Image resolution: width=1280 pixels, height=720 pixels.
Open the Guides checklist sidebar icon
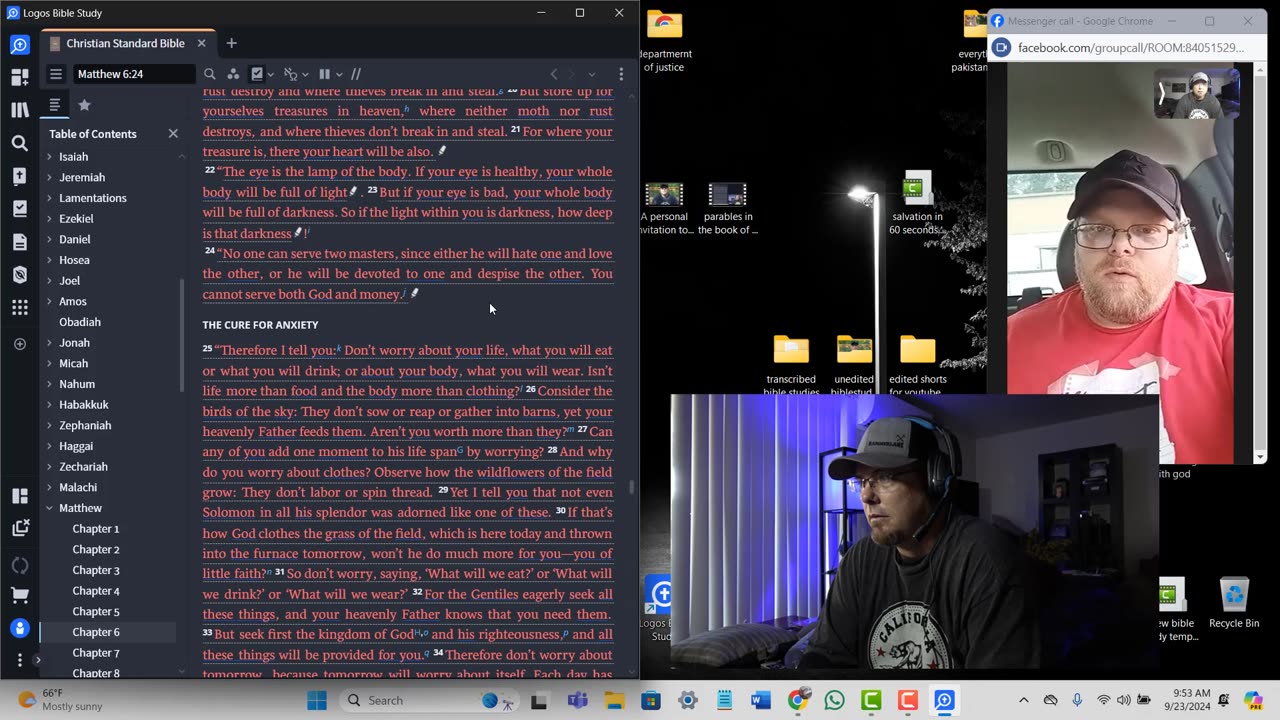[x=20, y=209]
